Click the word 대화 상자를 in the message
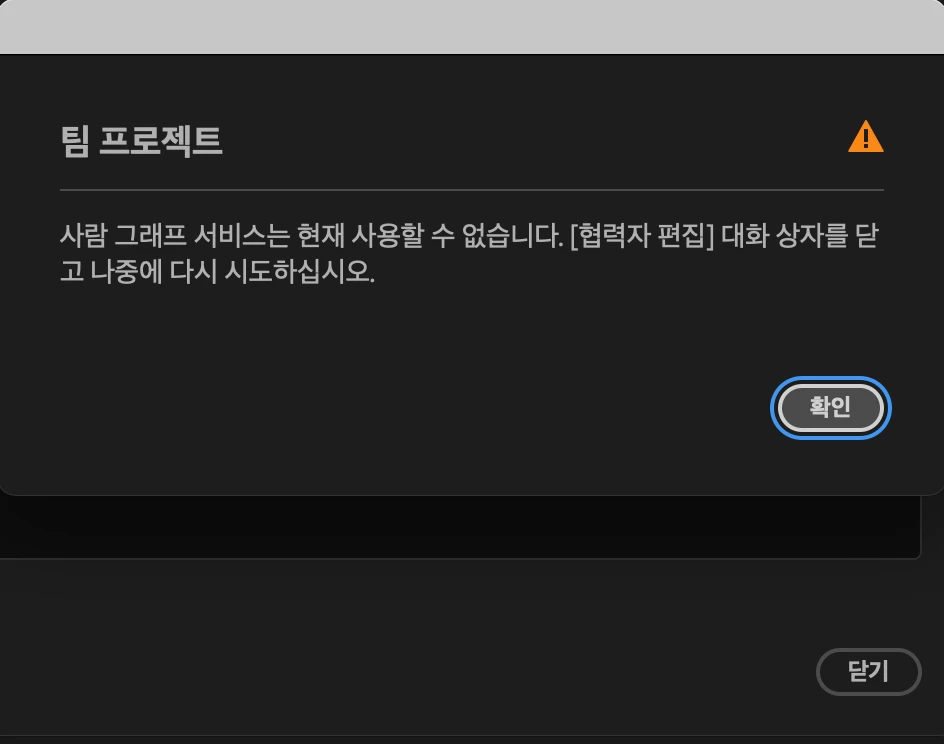The width and height of the screenshot is (944, 744). pyautogui.click(x=784, y=235)
